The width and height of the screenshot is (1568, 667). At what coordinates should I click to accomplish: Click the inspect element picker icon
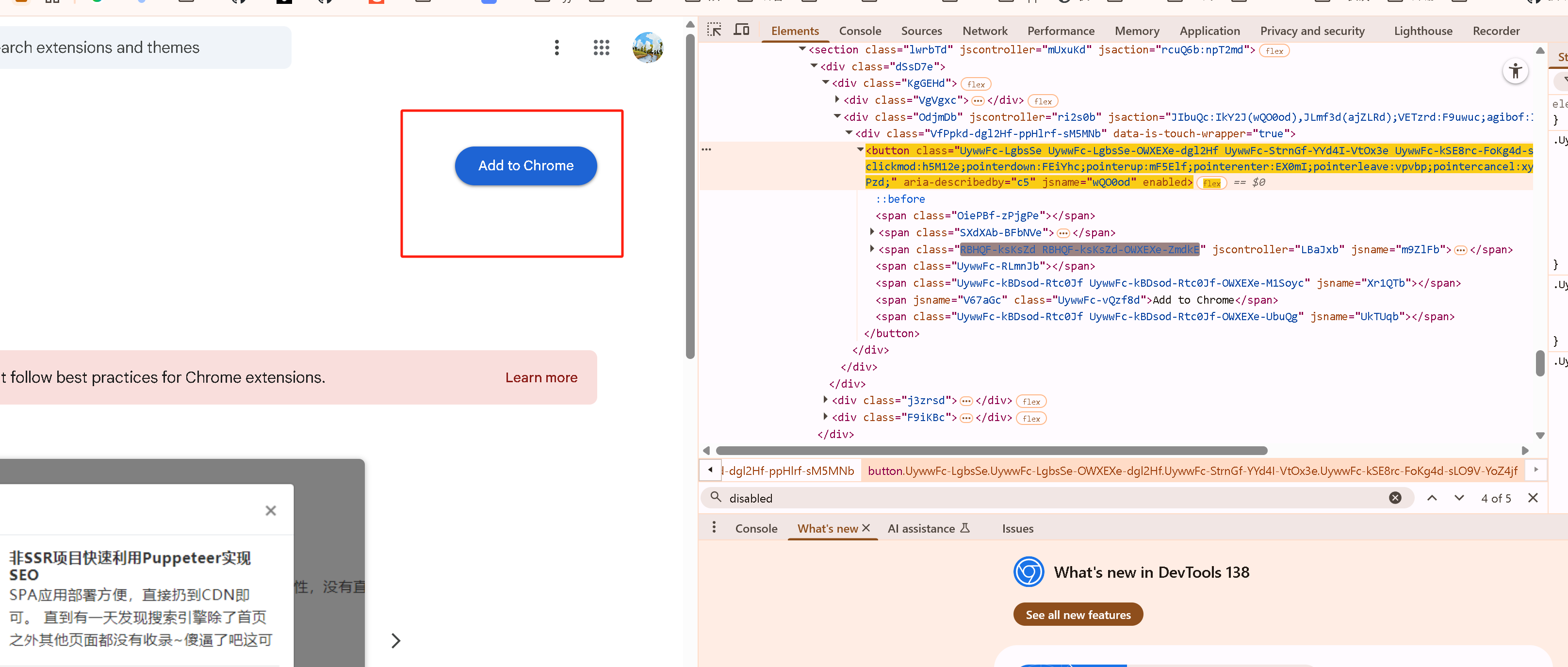[x=714, y=30]
